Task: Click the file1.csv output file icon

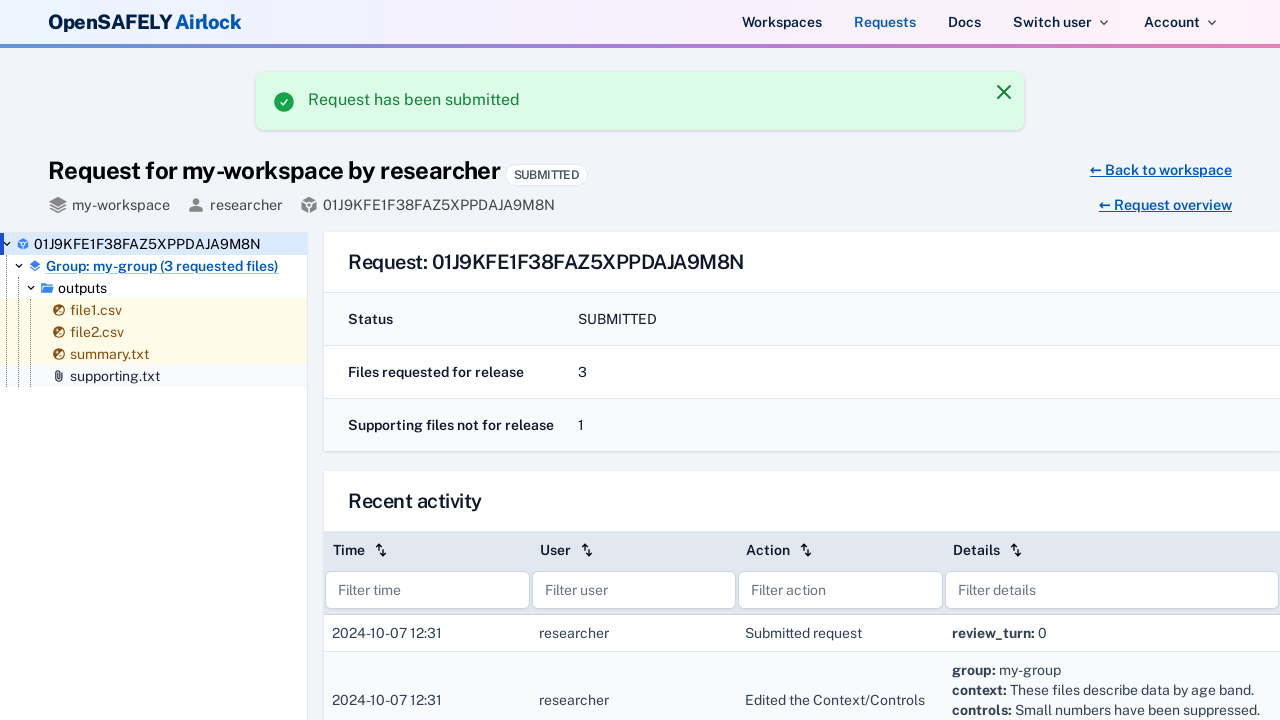Action: 59,310
